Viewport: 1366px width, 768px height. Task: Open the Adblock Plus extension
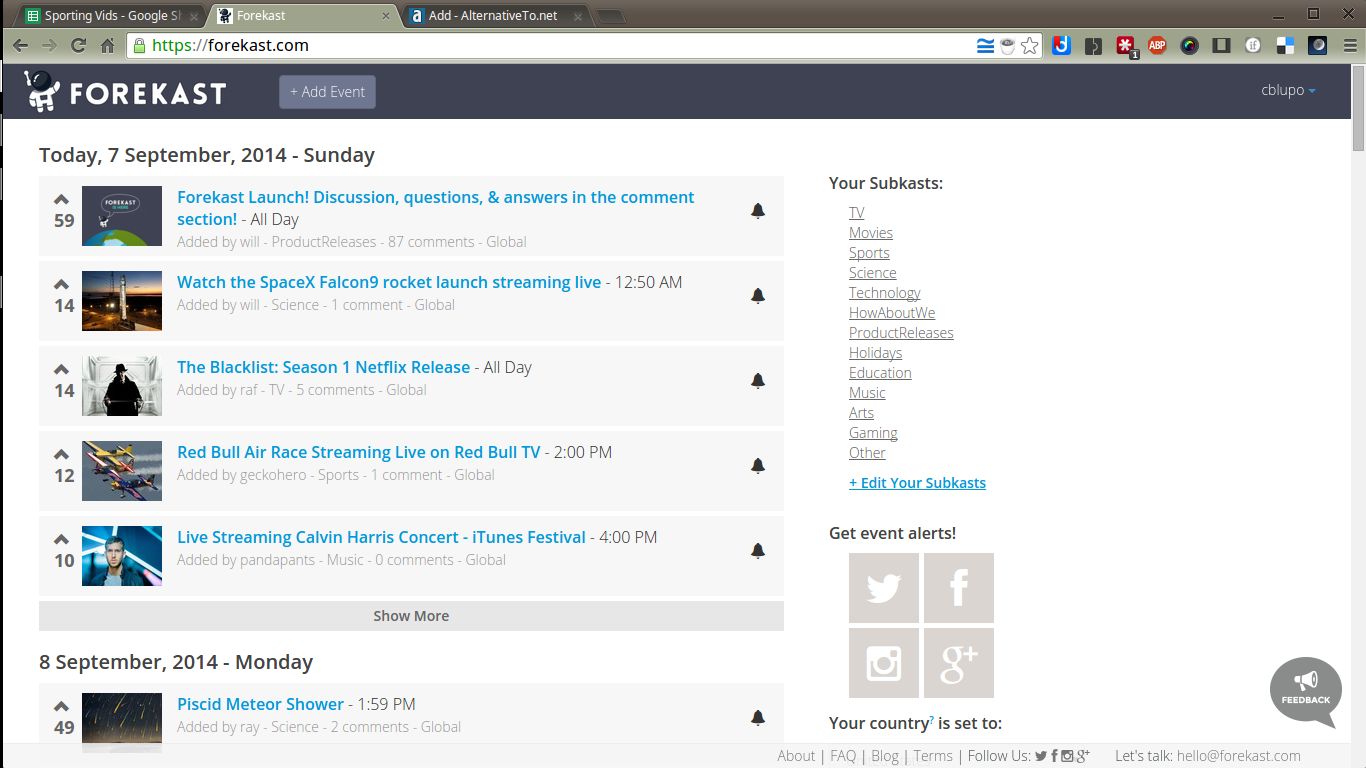point(1157,45)
